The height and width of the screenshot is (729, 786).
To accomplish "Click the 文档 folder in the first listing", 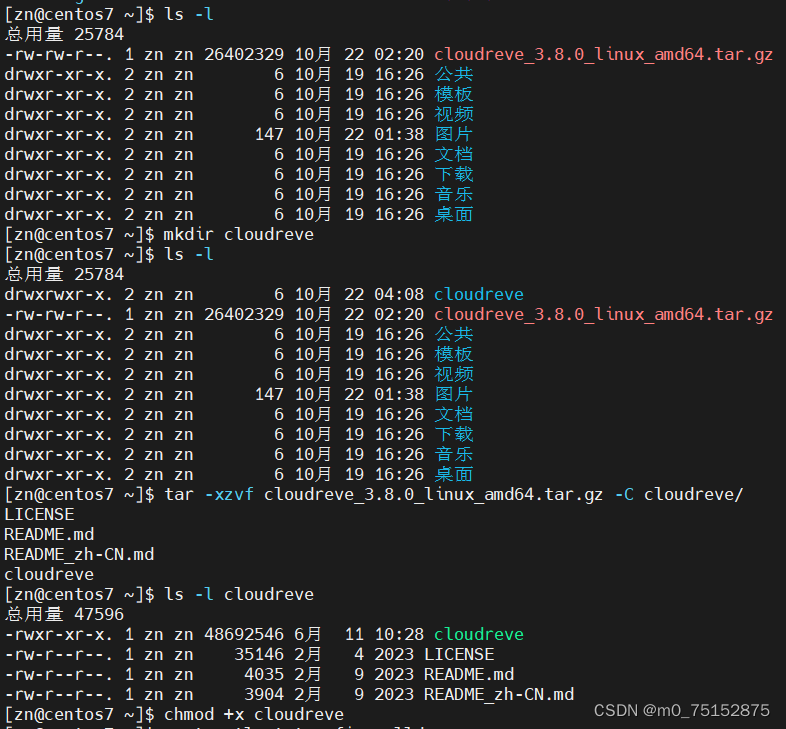I will (x=454, y=155).
